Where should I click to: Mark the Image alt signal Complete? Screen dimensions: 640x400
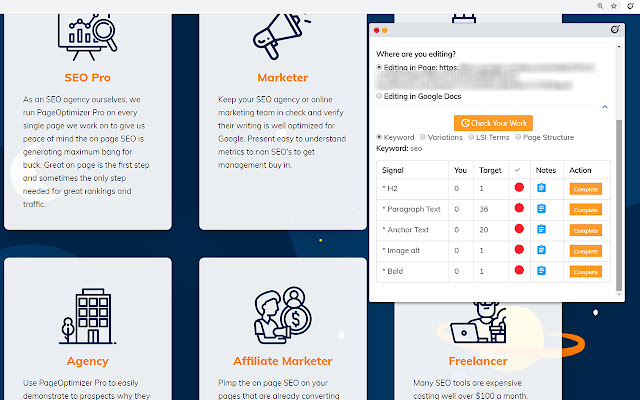(586, 251)
